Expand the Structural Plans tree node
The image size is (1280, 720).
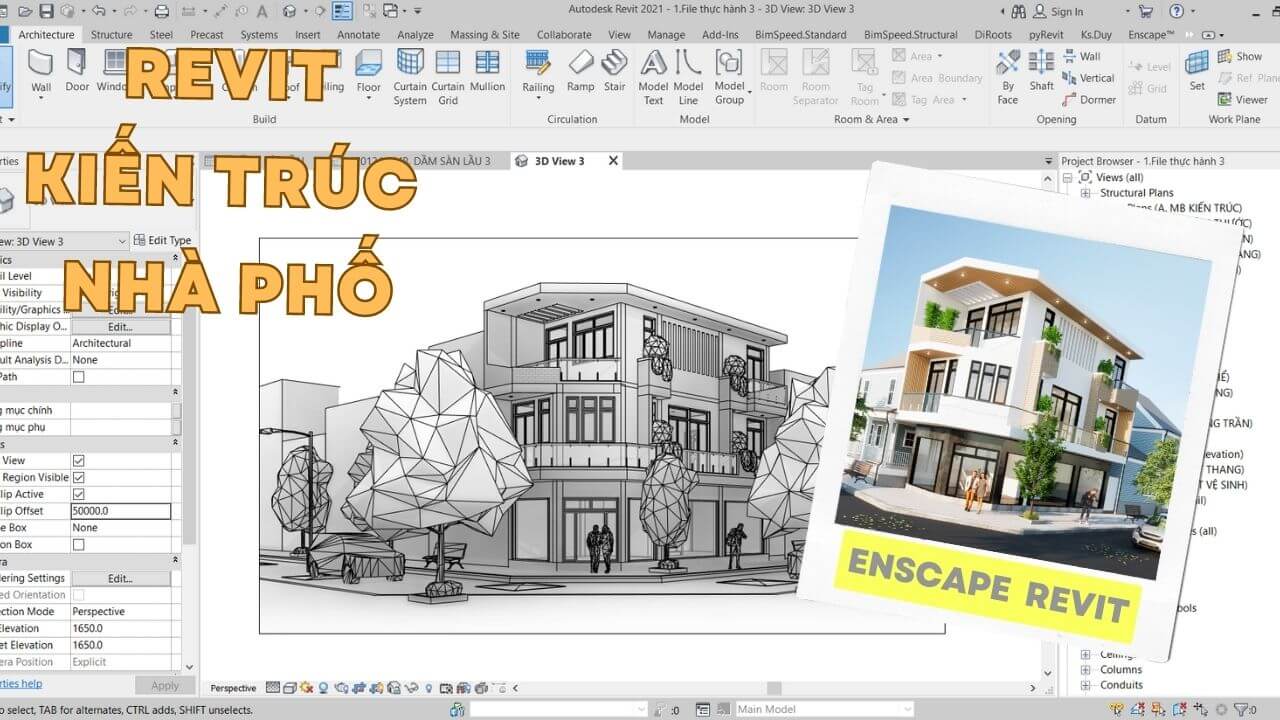pyautogui.click(x=1086, y=193)
